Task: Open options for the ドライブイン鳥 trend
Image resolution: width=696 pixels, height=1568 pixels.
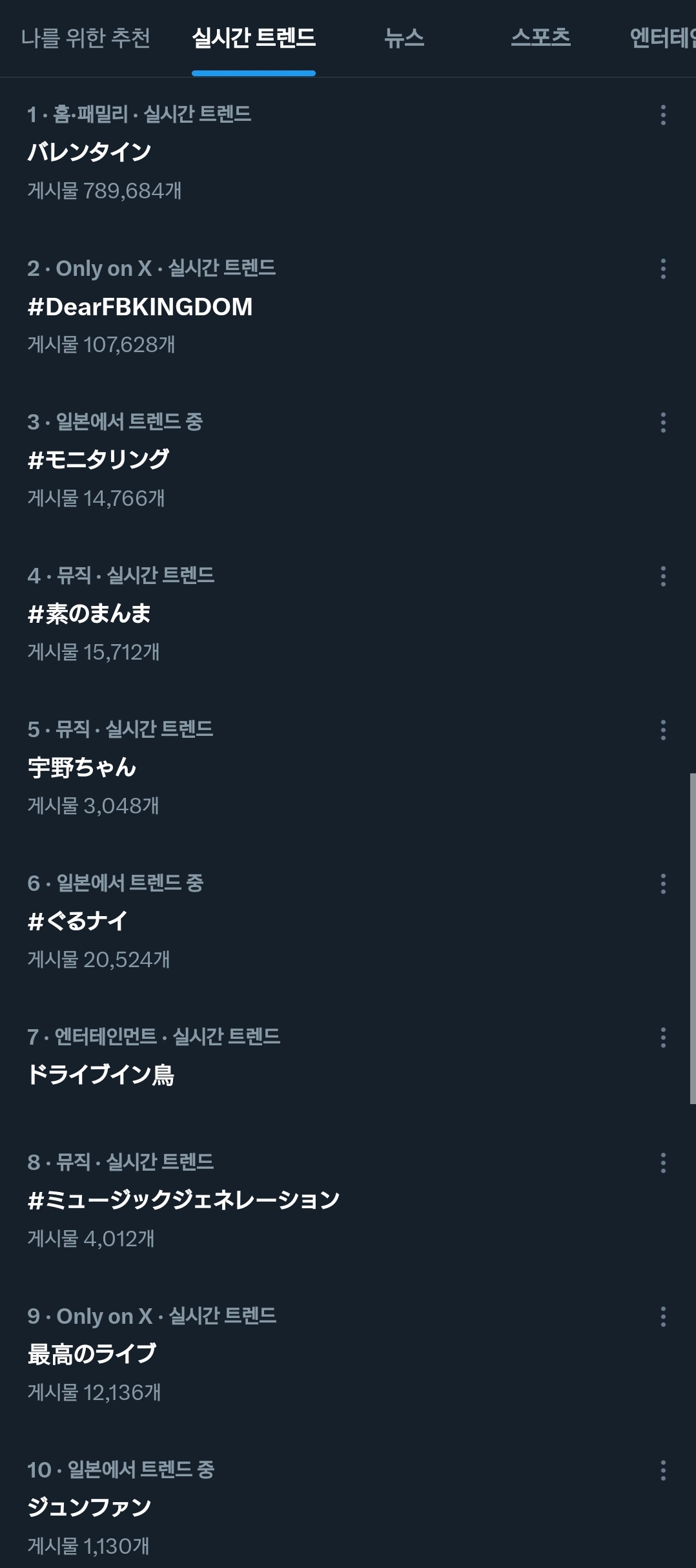Action: [664, 1037]
